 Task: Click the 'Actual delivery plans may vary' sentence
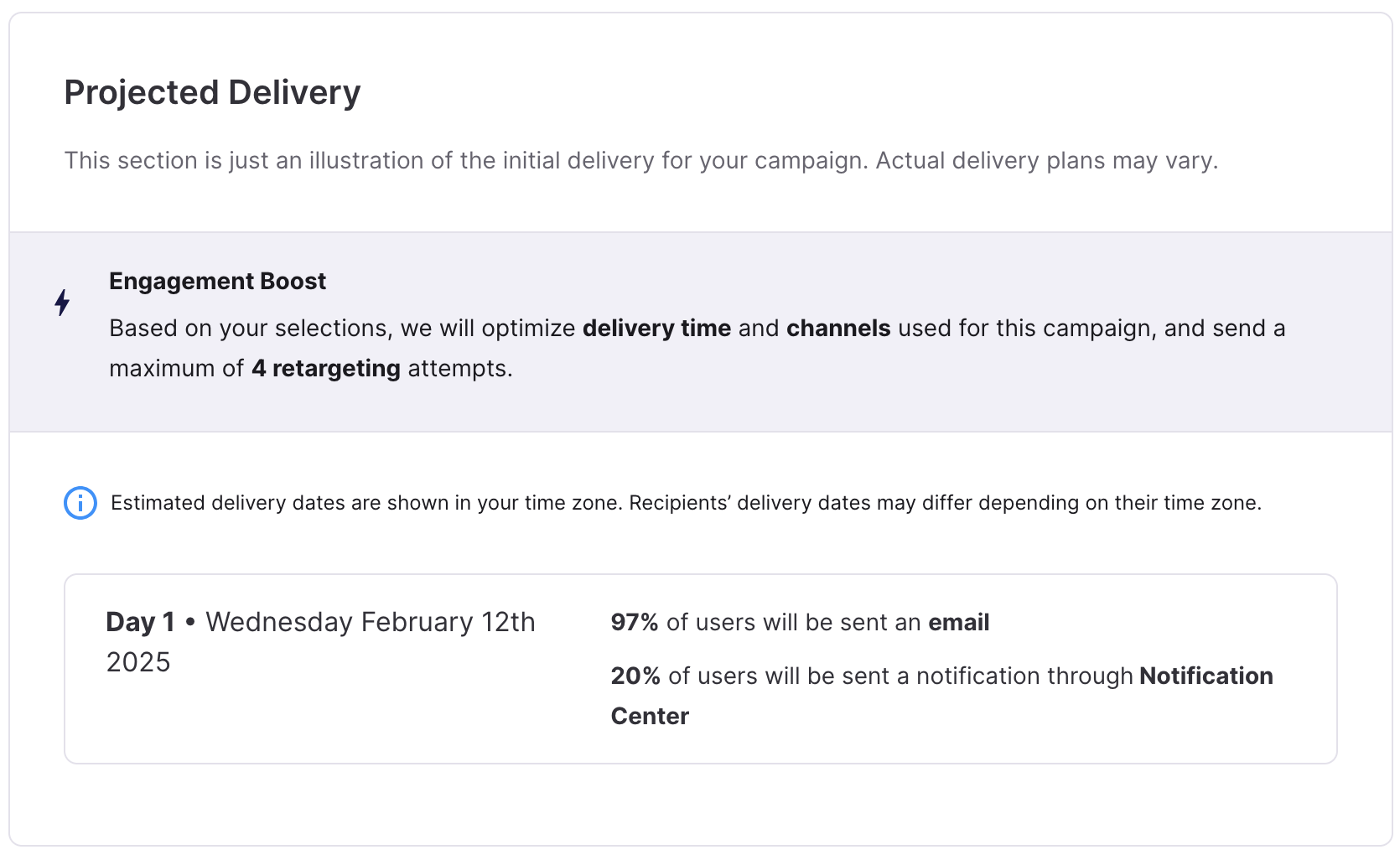click(x=1047, y=160)
